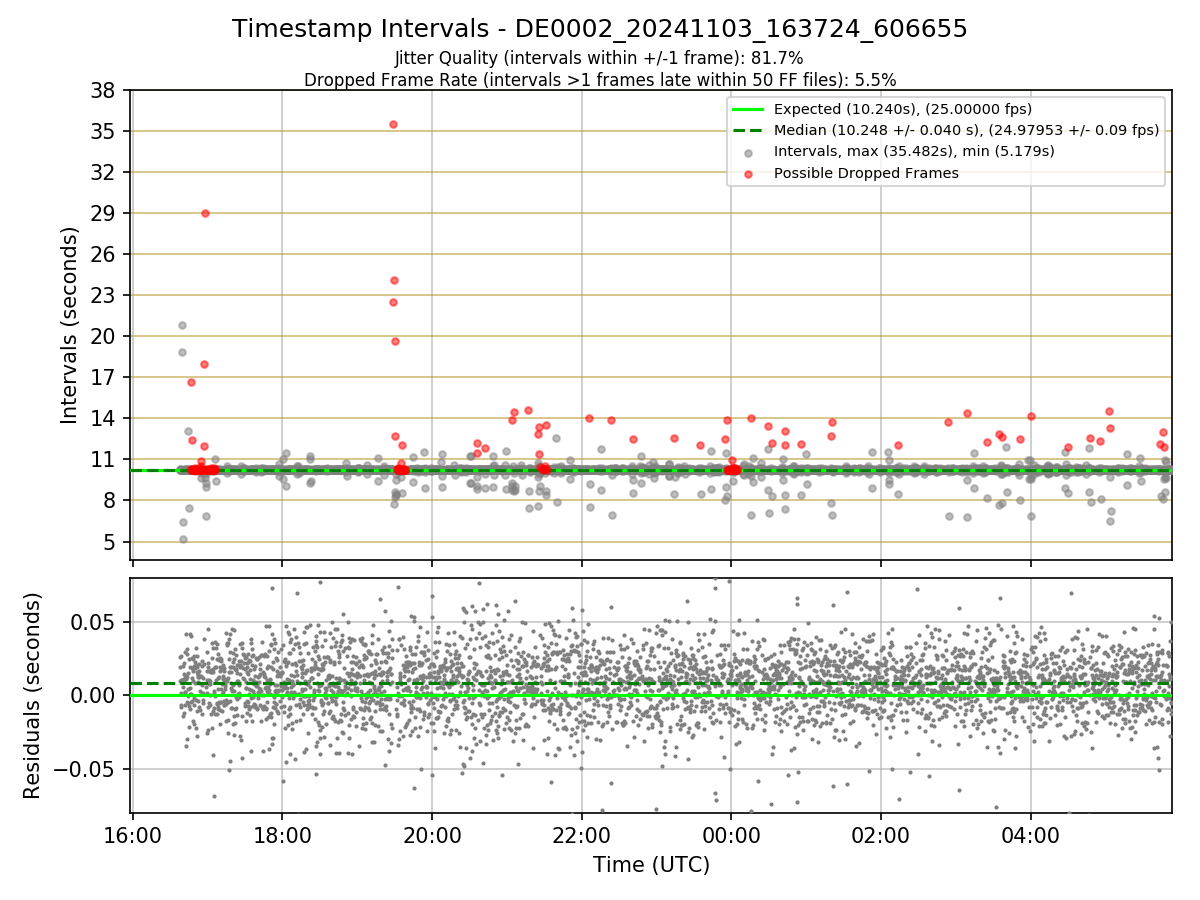1200x900 pixels.
Task: Click the highest red outlier point near 35.5 seconds
Action: point(393,124)
